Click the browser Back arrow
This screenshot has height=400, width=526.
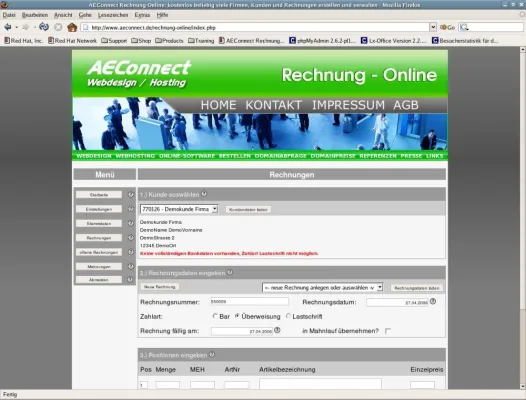(7, 27)
